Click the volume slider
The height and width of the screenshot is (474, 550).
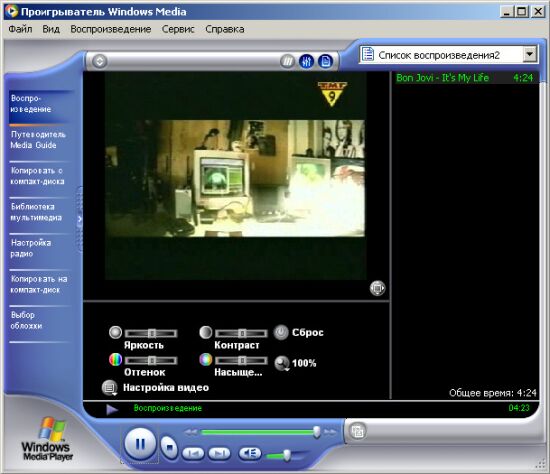pos(286,455)
